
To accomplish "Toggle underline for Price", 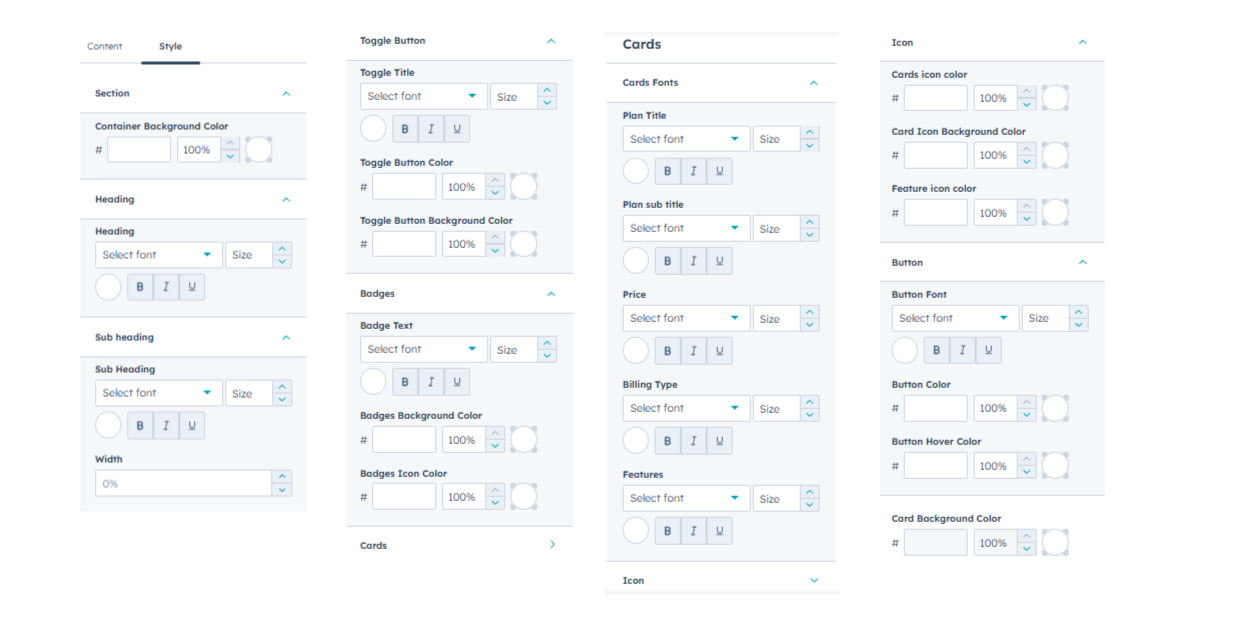I will (x=720, y=350).
